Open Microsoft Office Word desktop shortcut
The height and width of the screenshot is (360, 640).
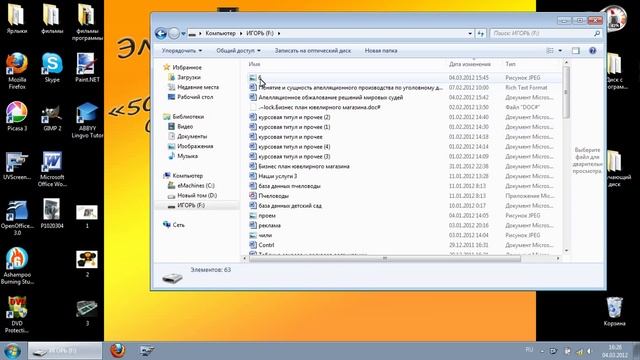pos(52,169)
